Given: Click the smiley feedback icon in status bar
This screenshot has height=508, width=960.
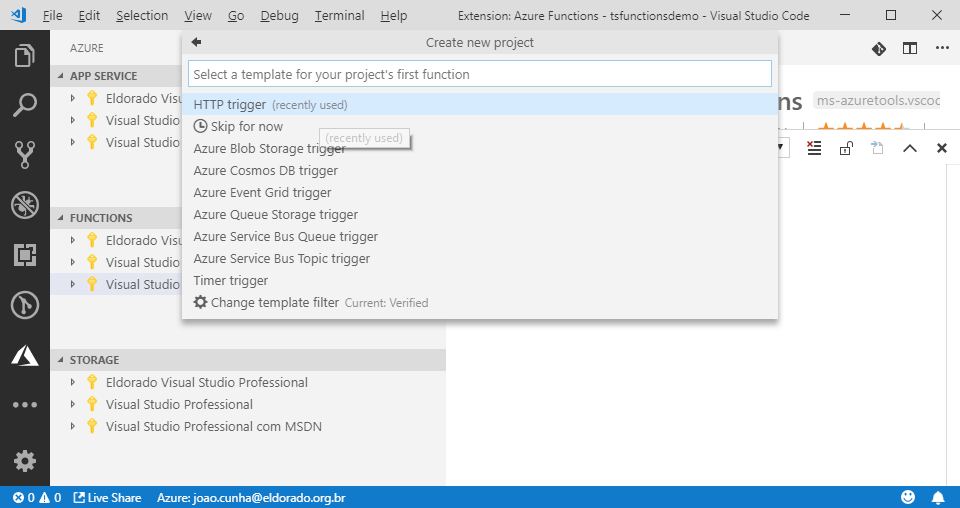Looking at the screenshot, I should click(x=908, y=497).
